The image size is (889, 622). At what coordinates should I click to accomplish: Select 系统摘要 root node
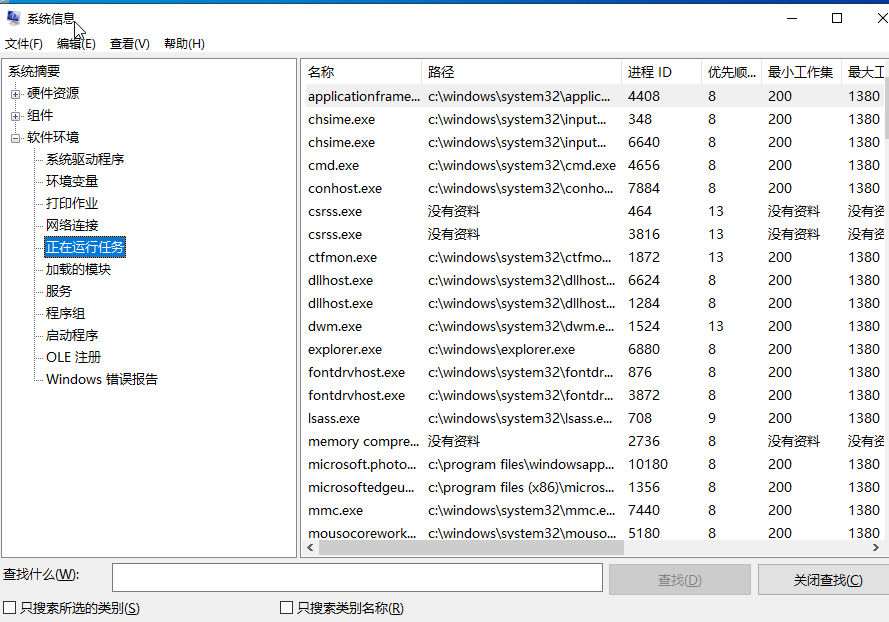[x=34, y=71]
